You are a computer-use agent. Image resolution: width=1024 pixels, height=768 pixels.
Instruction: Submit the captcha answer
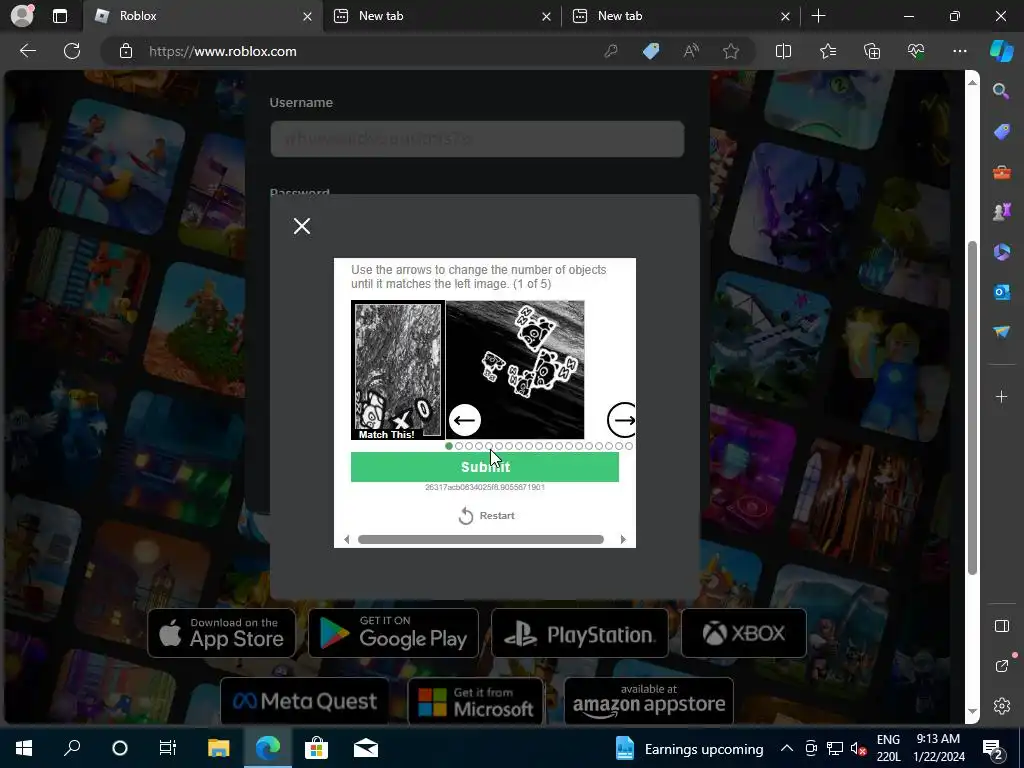coord(485,467)
